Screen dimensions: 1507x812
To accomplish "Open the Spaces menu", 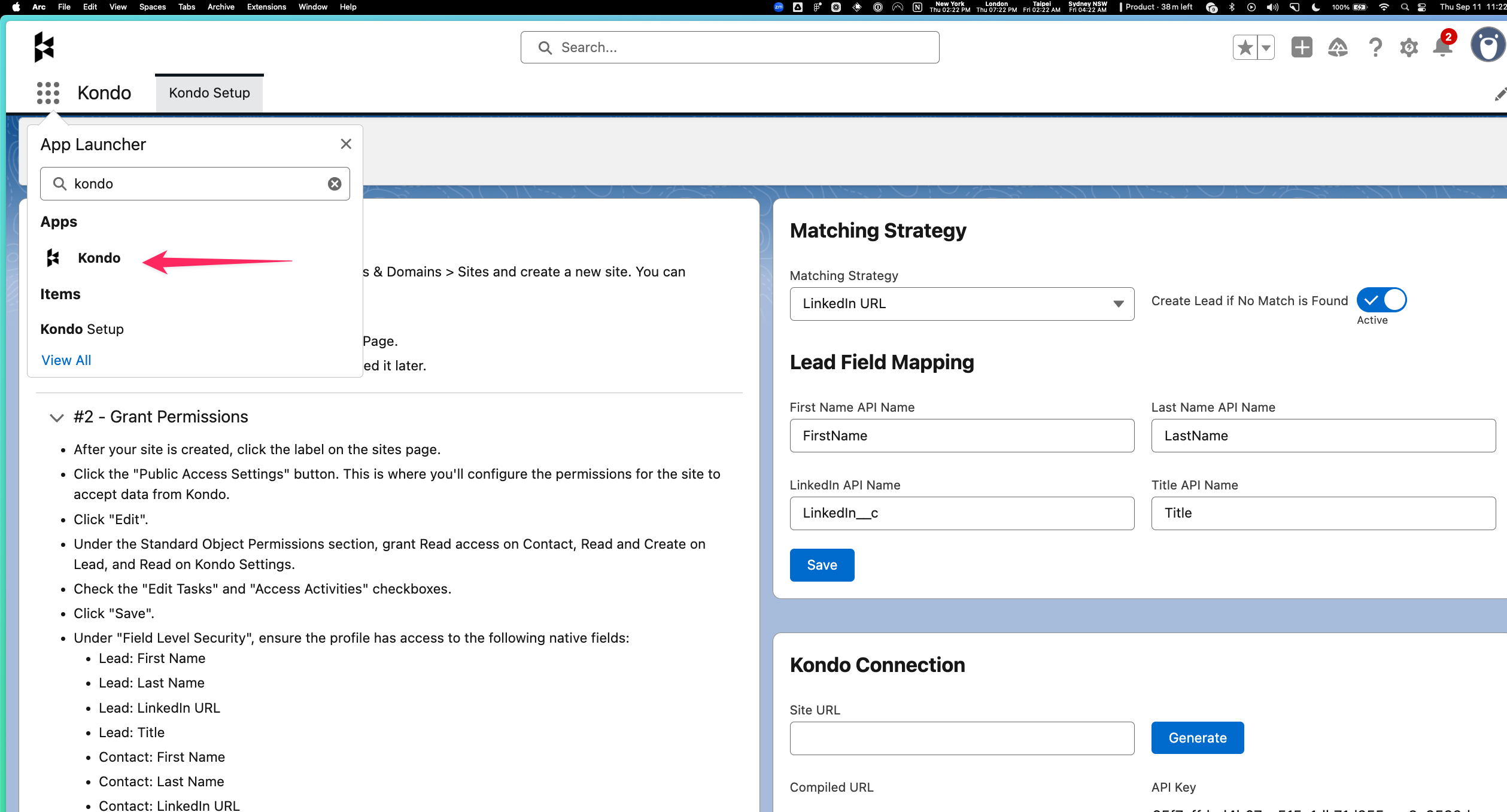I will (152, 7).
